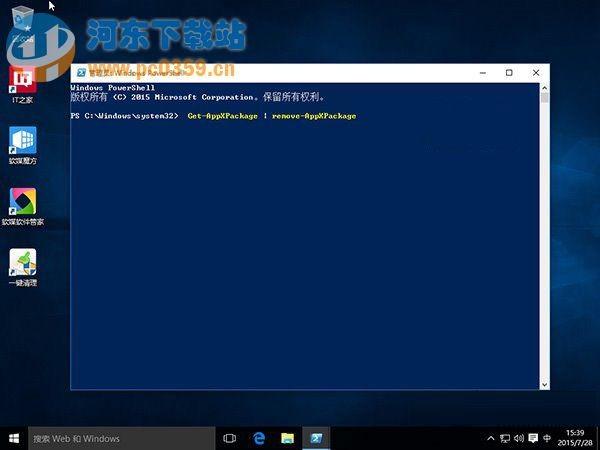Screen dimensions: 600x450
Task: Click the remove-AppXPackage command text
Action: pyautogui.click(x=314, y=116)
